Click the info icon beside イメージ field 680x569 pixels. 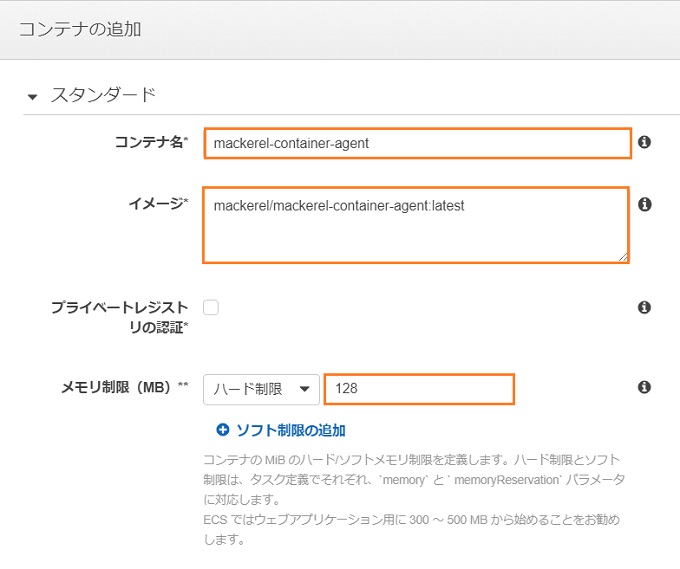[x=644, y=204]
